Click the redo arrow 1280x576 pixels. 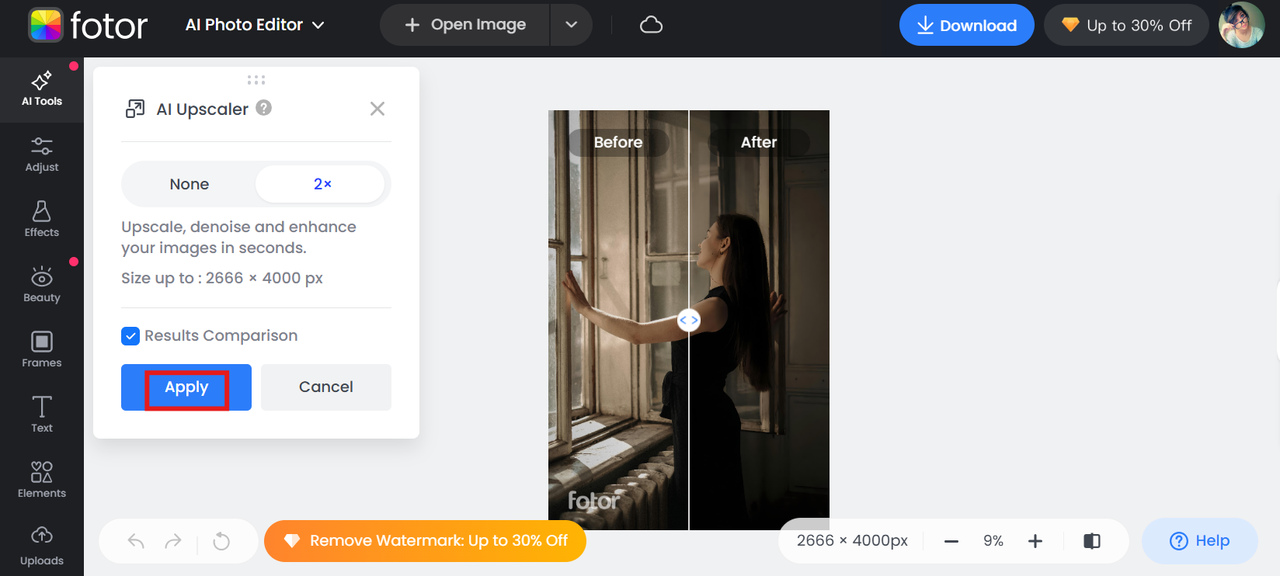173,541
